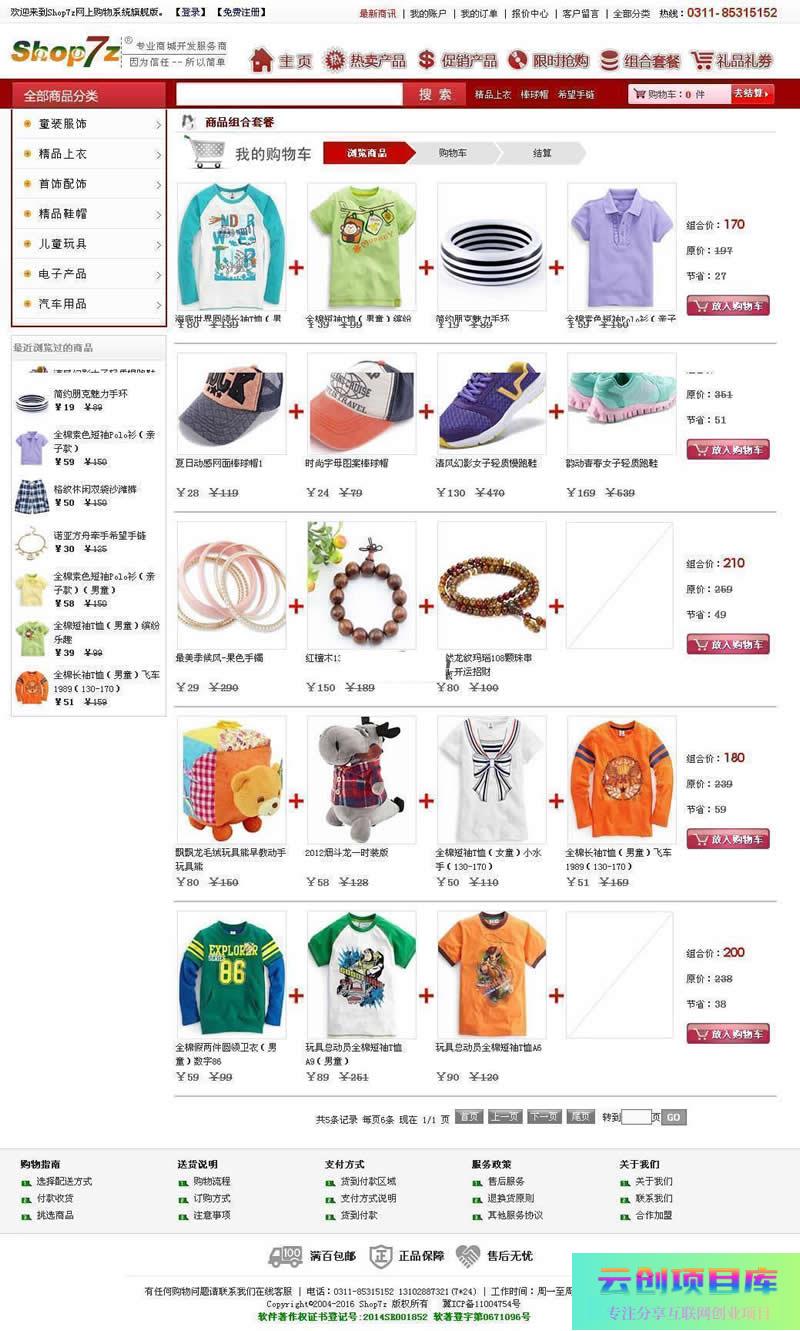Open the 热卖产品 hot products icon
Screen dimensions: 800x1331
point(335,60)
